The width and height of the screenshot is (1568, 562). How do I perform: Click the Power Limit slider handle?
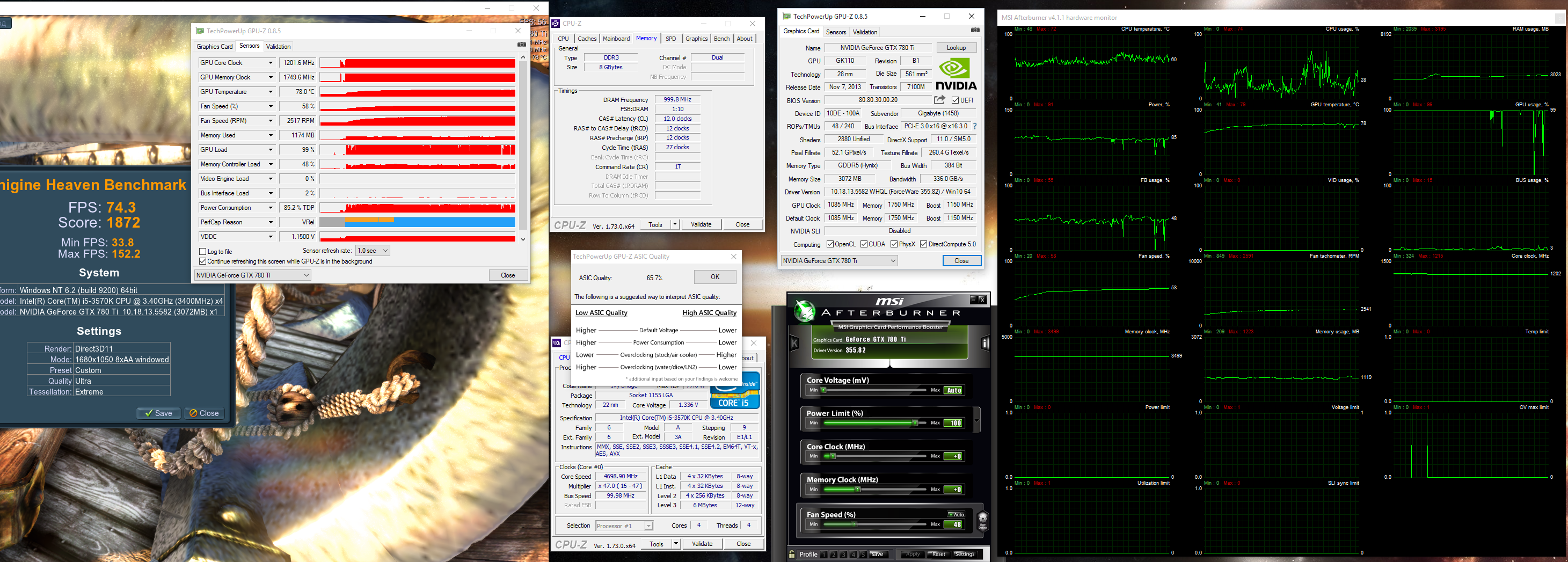pyautogui.click(x=914, y=422)
